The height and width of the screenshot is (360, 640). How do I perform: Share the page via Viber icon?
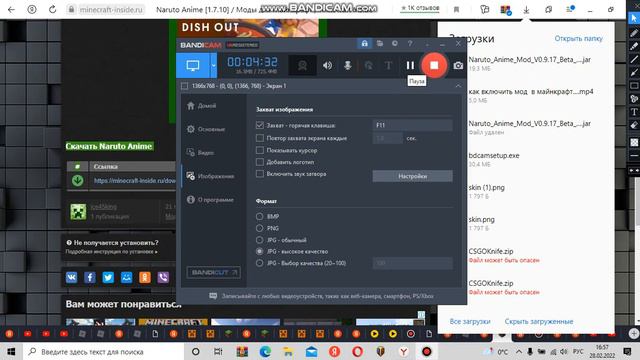coord(163,278)
